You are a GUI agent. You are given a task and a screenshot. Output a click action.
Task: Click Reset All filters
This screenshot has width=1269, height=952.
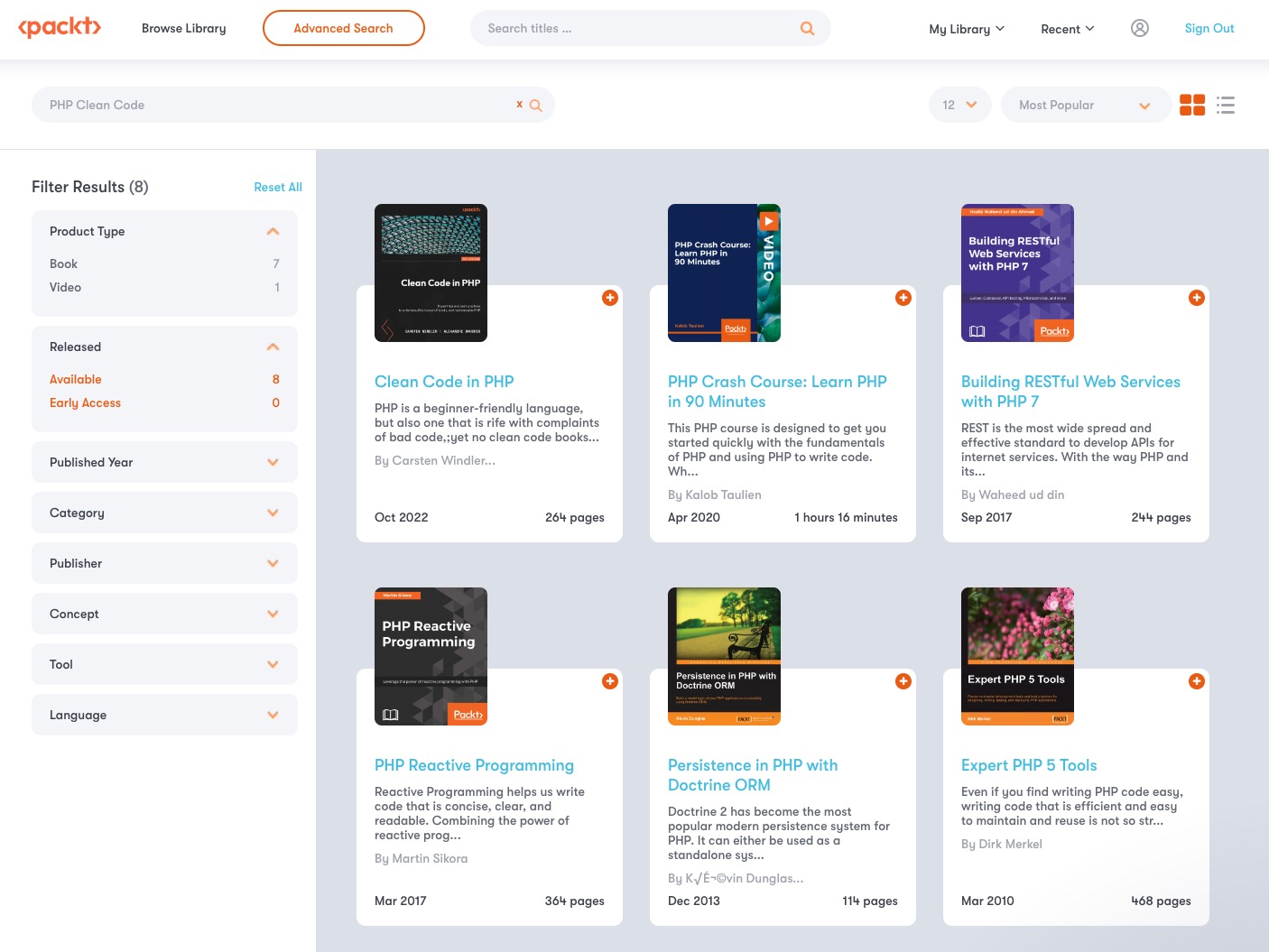tap(278, 187)
